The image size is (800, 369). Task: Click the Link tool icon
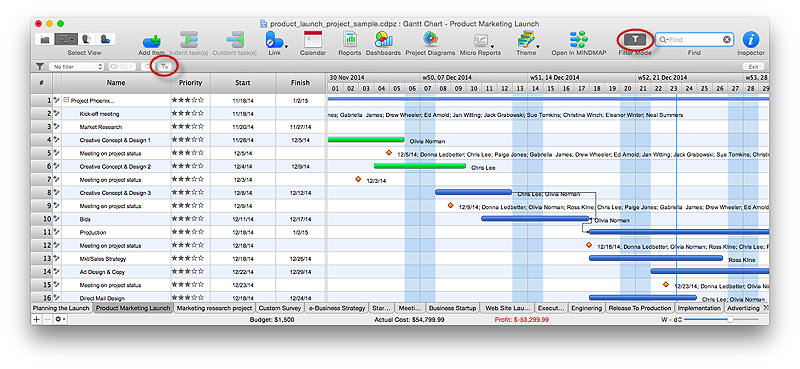274,40
